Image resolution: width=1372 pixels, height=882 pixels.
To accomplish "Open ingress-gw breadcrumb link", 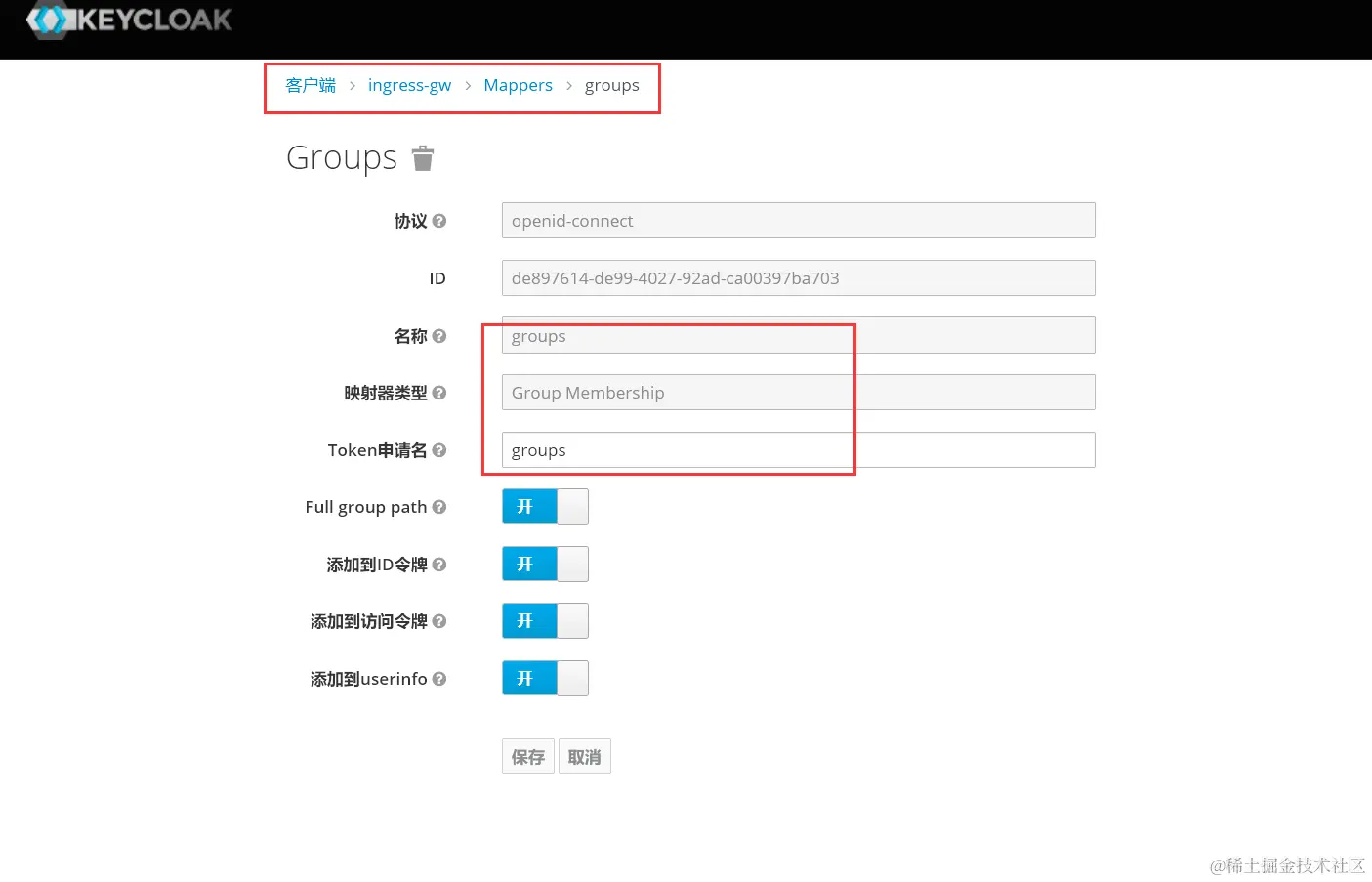I will (x=409, y=86).
